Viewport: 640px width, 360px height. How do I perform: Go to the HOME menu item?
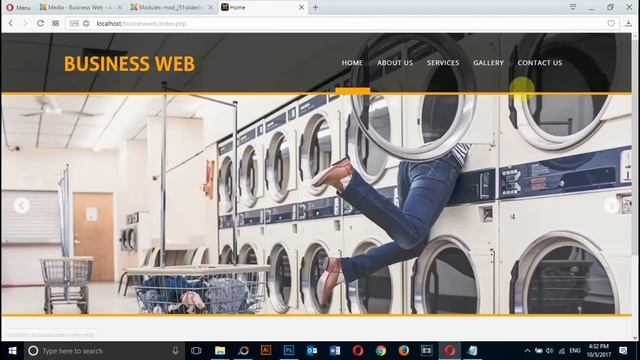pyautogui.click(x=352, y=63)
